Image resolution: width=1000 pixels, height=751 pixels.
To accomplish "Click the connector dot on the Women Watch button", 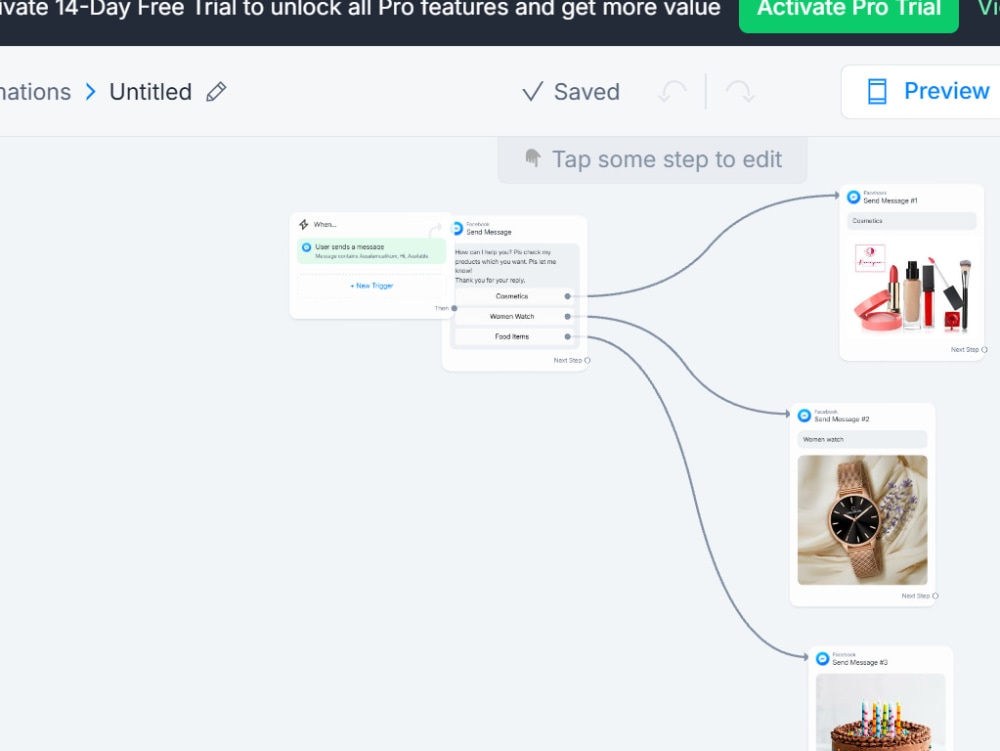I will [x=568, y=316].
